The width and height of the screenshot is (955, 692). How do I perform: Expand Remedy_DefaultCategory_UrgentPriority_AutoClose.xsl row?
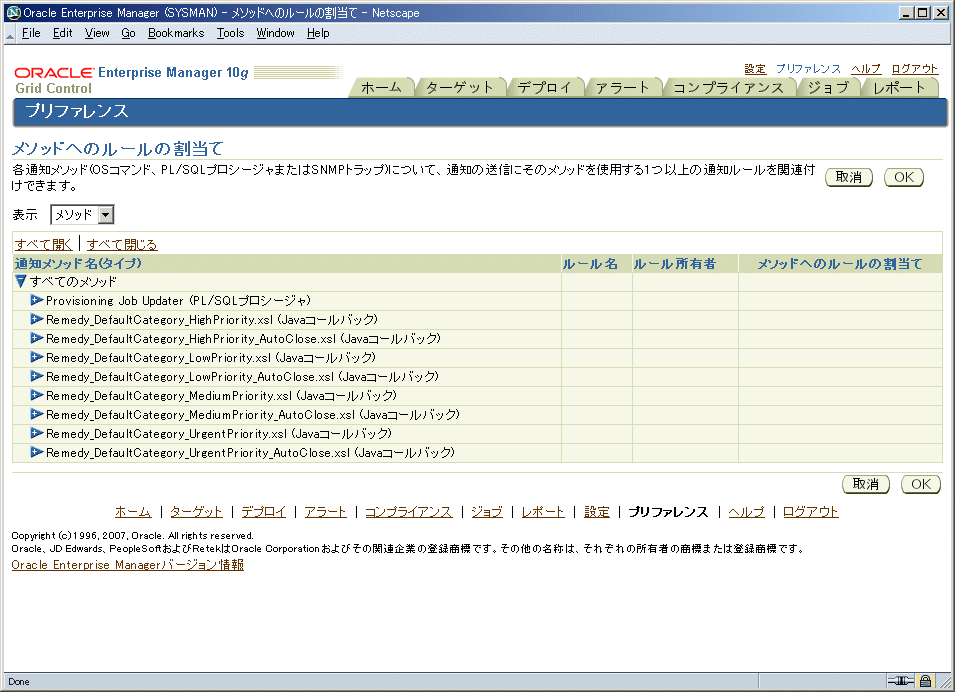pos(37,452)
